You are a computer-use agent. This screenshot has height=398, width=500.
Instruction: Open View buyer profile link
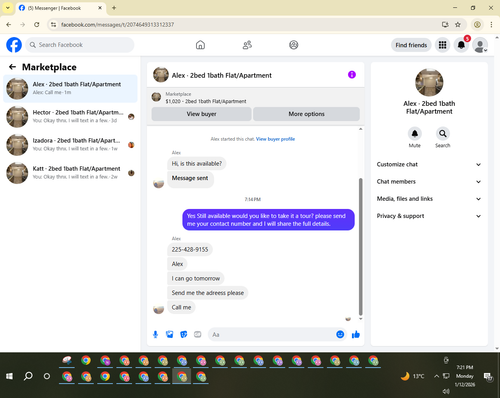(x=275, y=139)
